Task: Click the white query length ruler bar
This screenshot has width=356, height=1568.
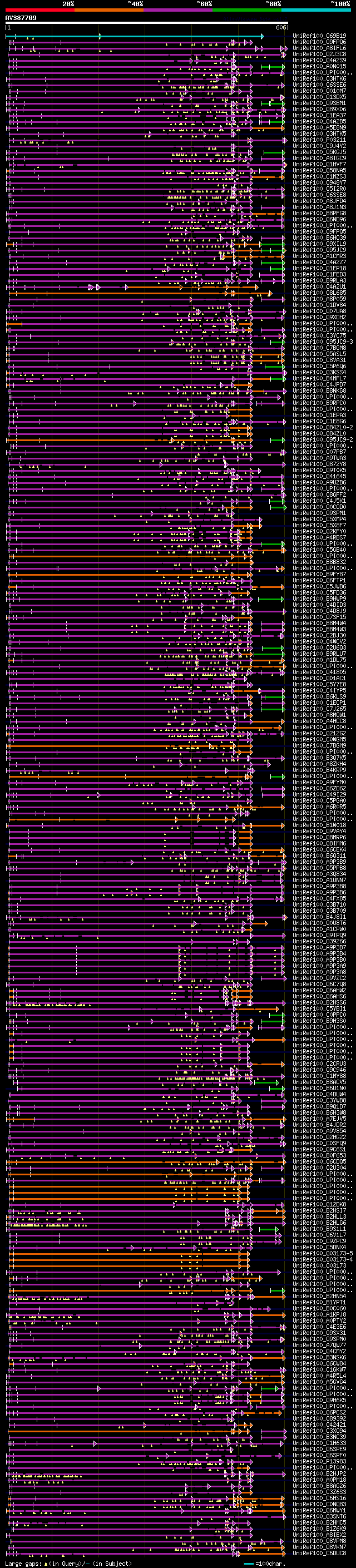Action: (147, 23)
